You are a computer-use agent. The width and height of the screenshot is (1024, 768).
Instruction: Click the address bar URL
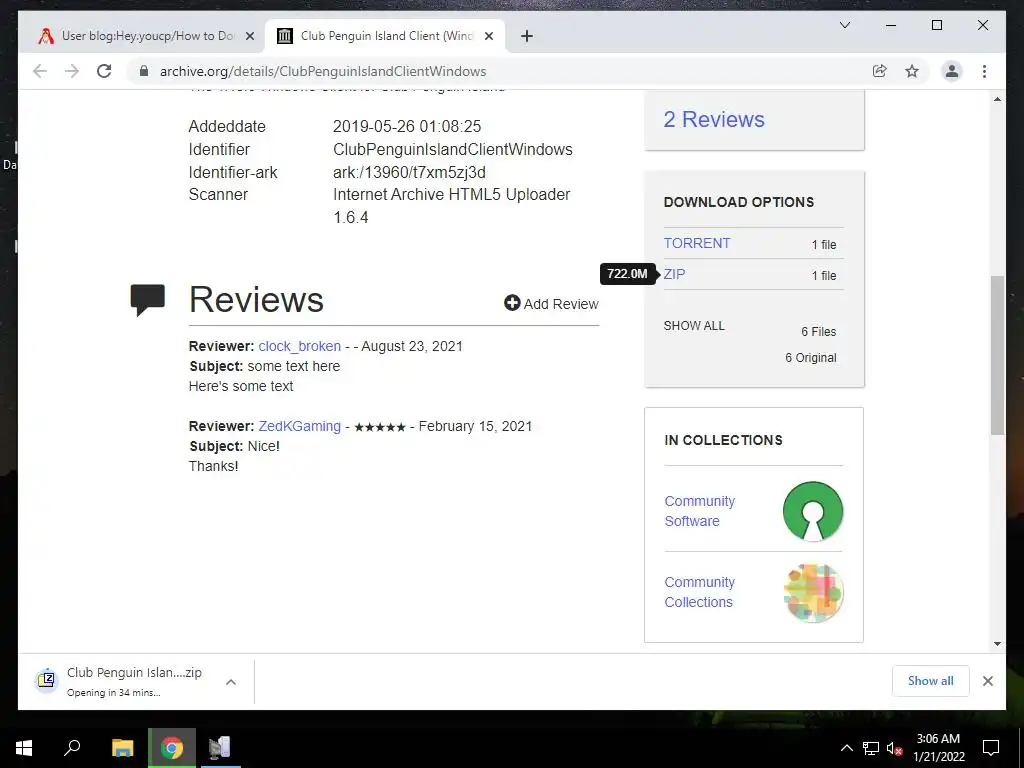(323, 71)
